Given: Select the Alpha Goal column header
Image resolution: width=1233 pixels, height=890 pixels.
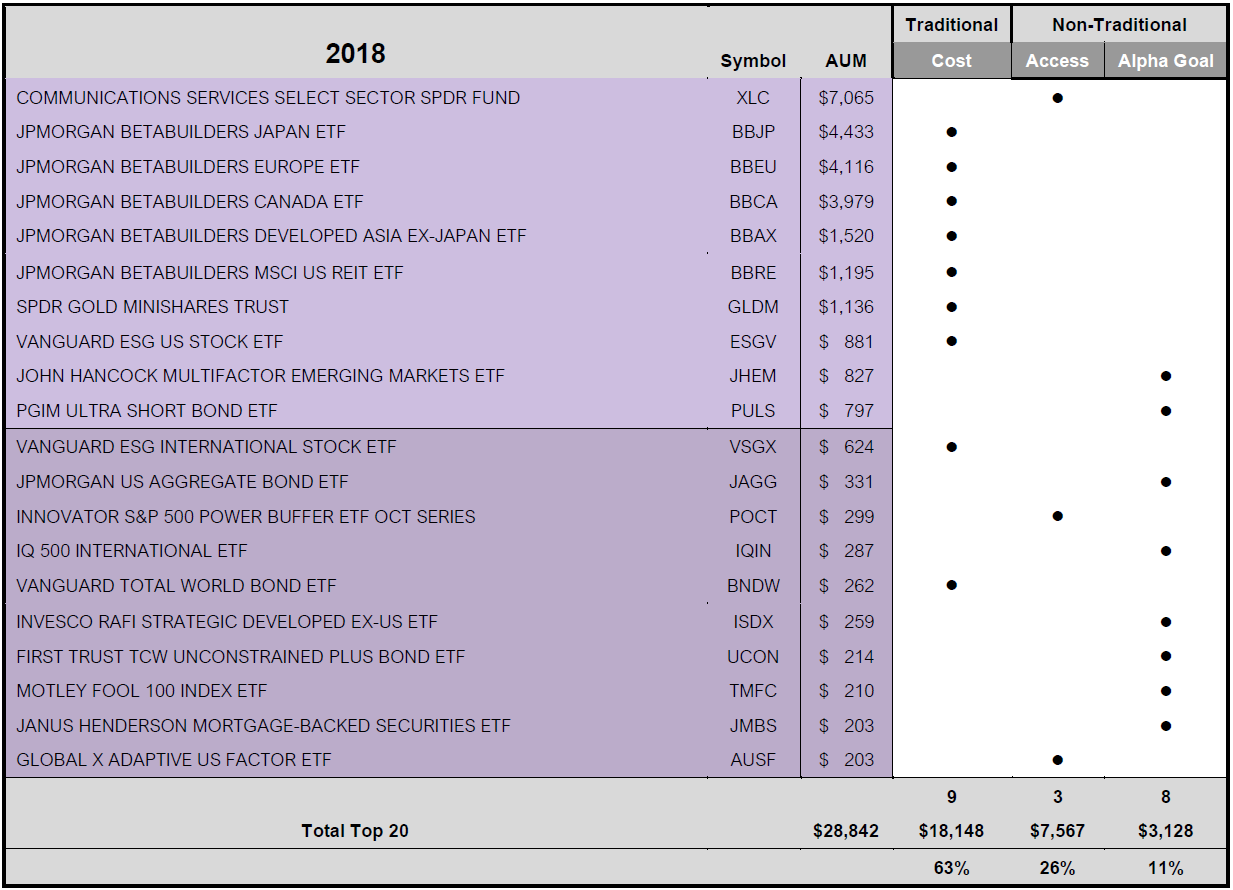Looking at the screenshot, I should click(x=1166, y=61).
